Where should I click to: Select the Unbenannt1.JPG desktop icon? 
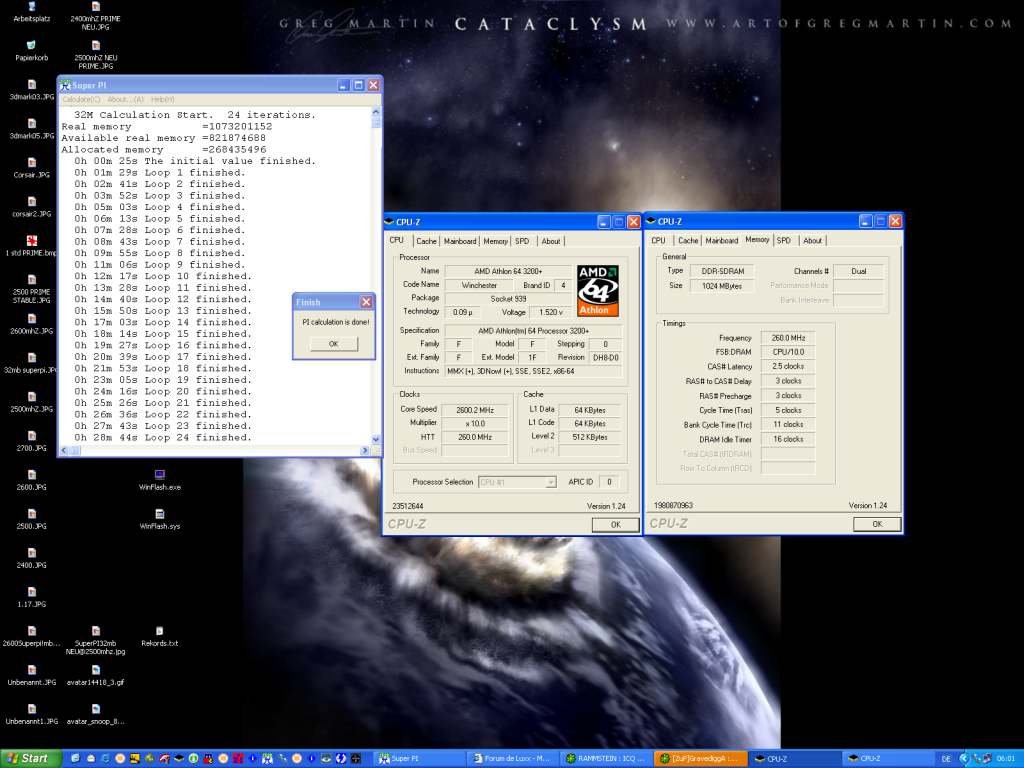pos(31,715)
